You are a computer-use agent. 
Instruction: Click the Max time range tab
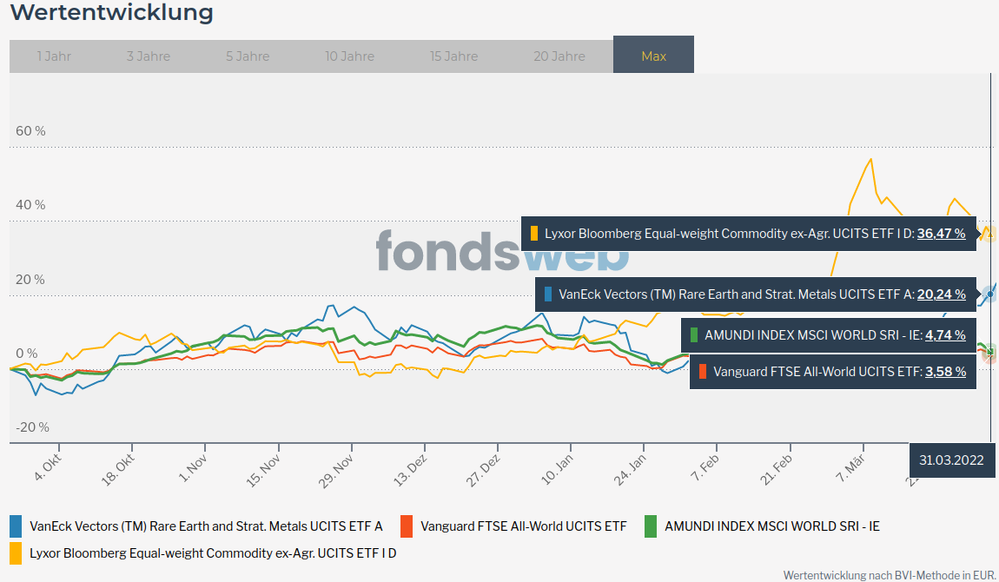coord(653,56)
